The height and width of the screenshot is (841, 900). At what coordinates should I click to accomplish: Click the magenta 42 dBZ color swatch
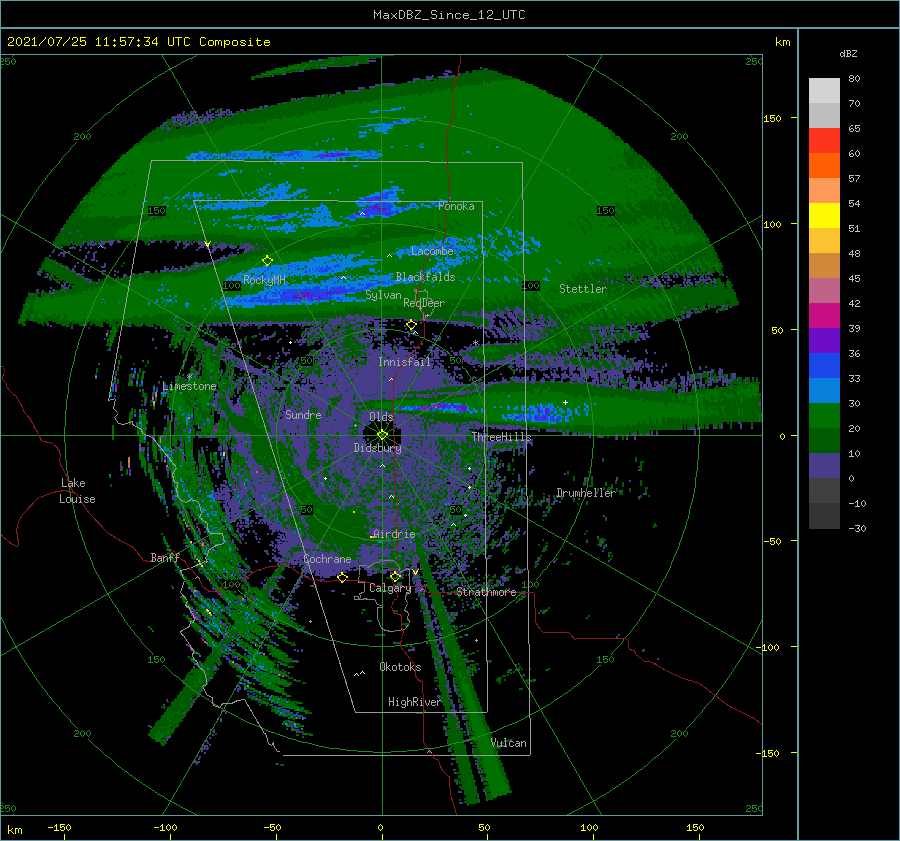(x=824, y=315)
